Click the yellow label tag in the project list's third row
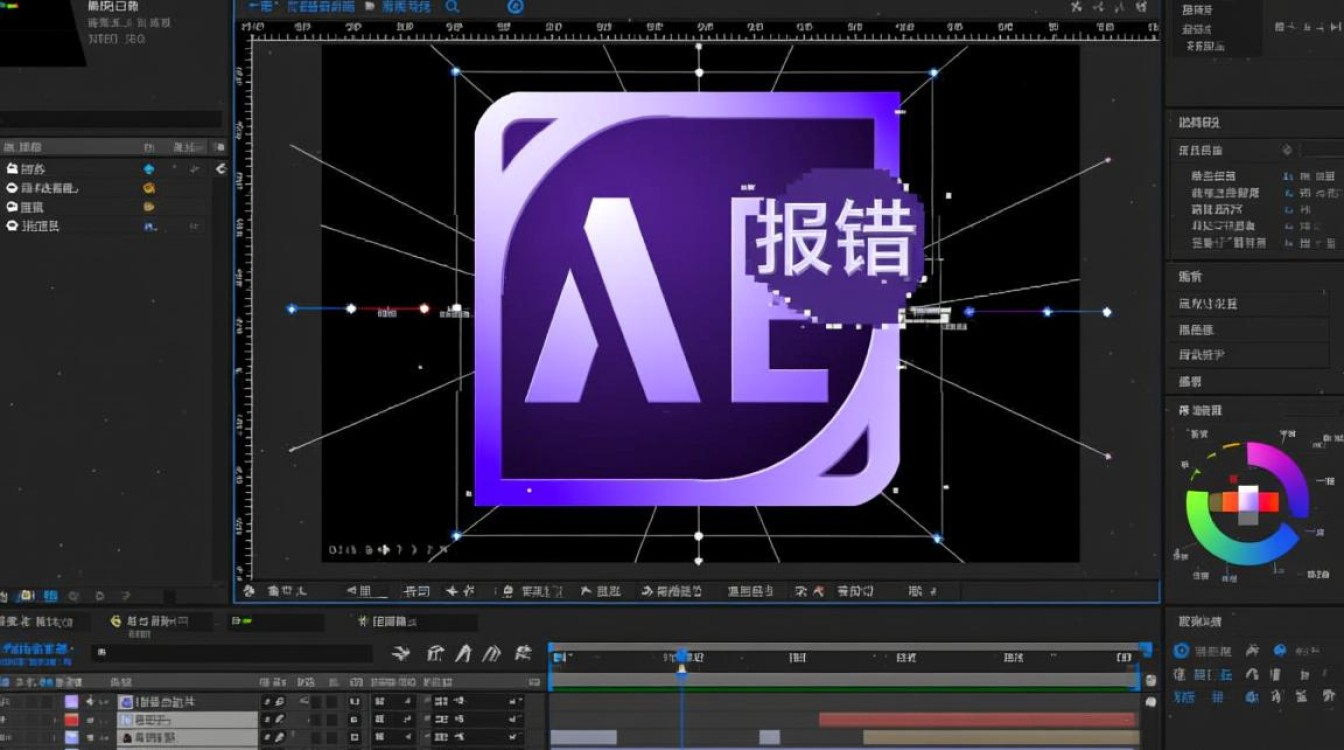The image size is (1344, 750). pyautogui.click(x=149, y=207)
